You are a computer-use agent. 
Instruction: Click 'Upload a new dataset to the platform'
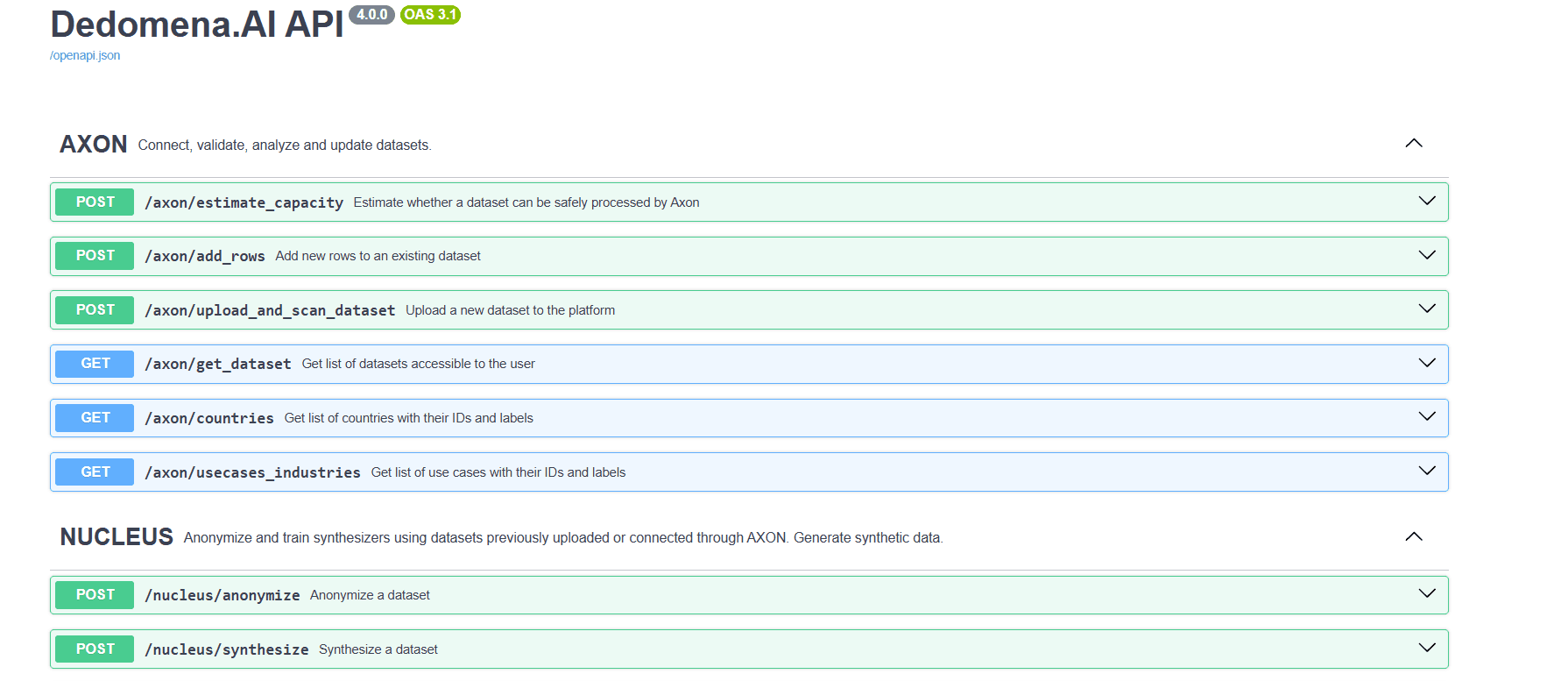(x=511, y=310)
